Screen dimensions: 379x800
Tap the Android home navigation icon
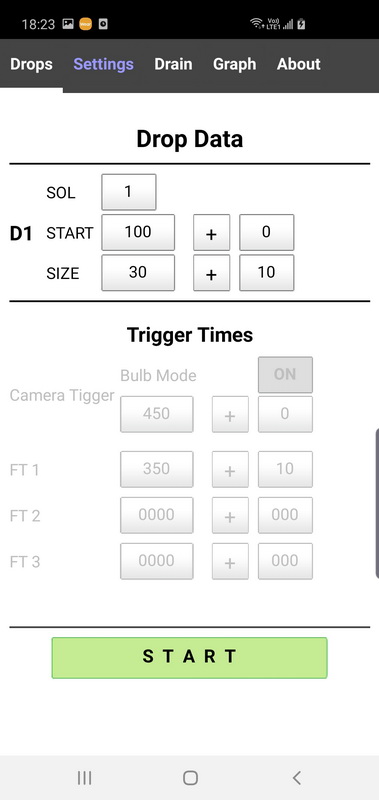click(x=190, y=778)
